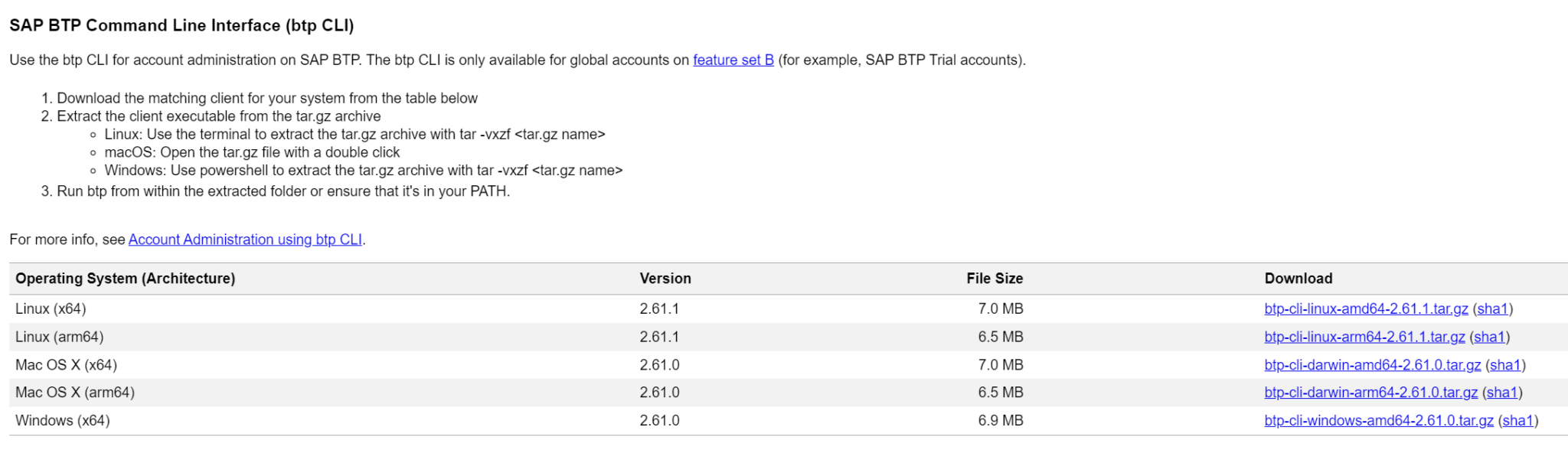Open the feature set B link
This screenshot has height=450, width=1568.
coord(733,60)
